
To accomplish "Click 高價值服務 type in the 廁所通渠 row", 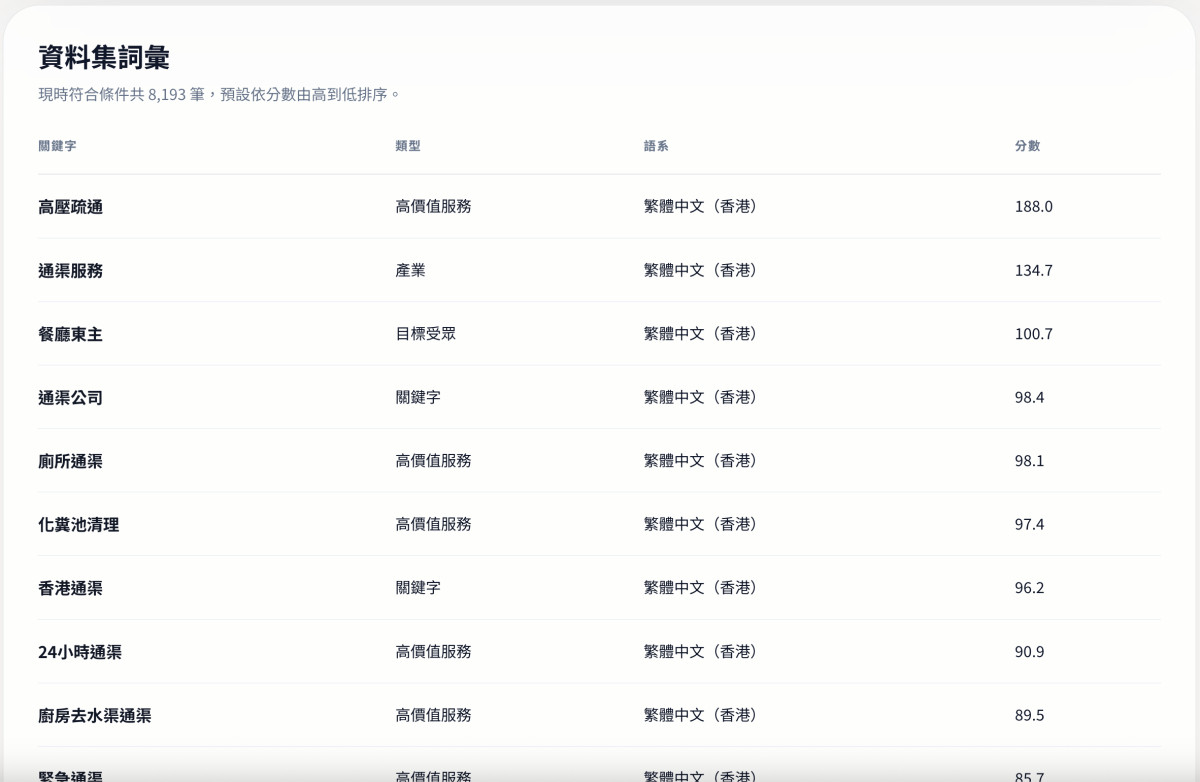I will [434, 461].
